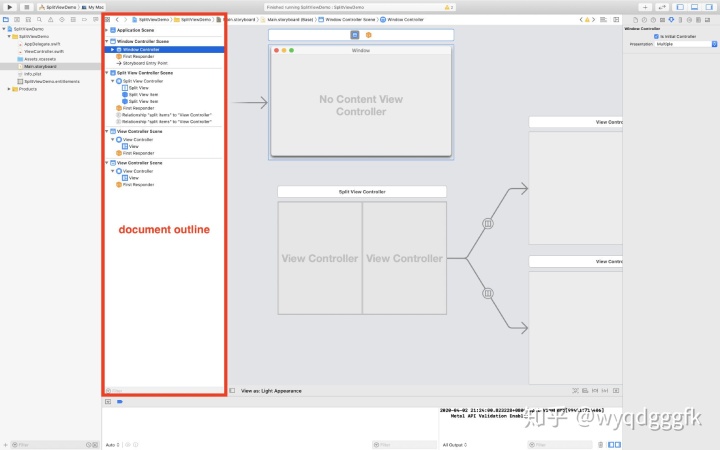Click the add editor icon
The width and height of the screenshot is (720, 450).
(616, 20)
